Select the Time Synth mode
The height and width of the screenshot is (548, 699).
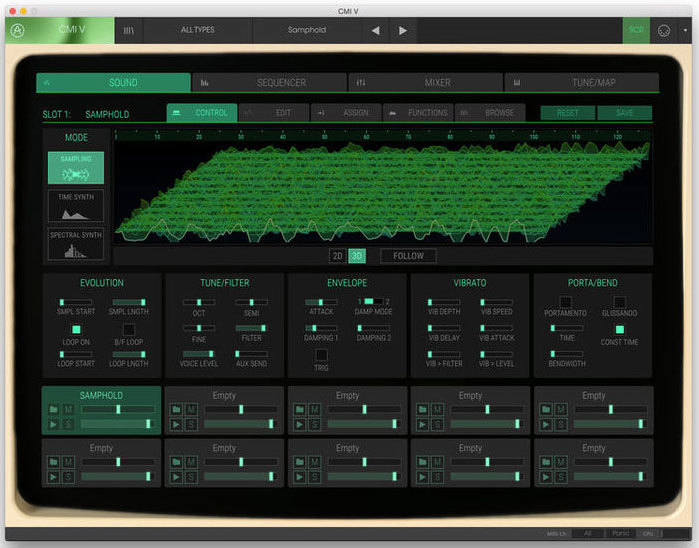[x=75, y=206]
